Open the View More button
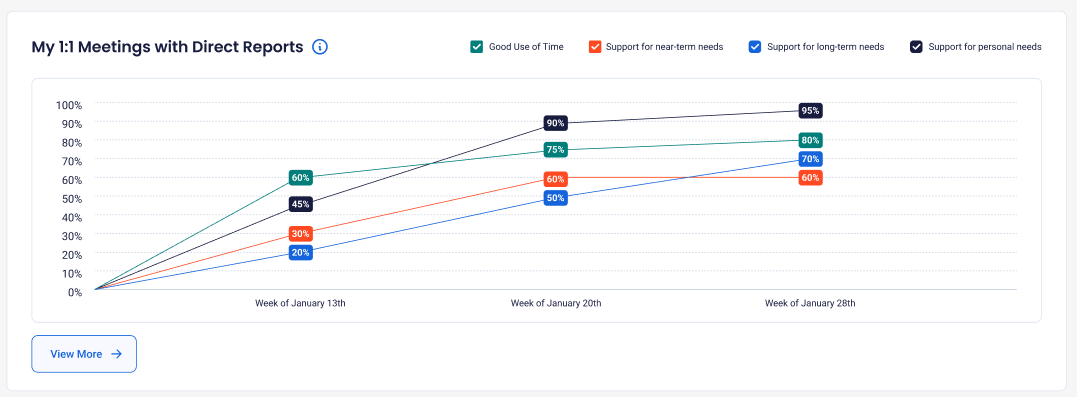Viewport: 1077px width, 397px height. [84, 354]
